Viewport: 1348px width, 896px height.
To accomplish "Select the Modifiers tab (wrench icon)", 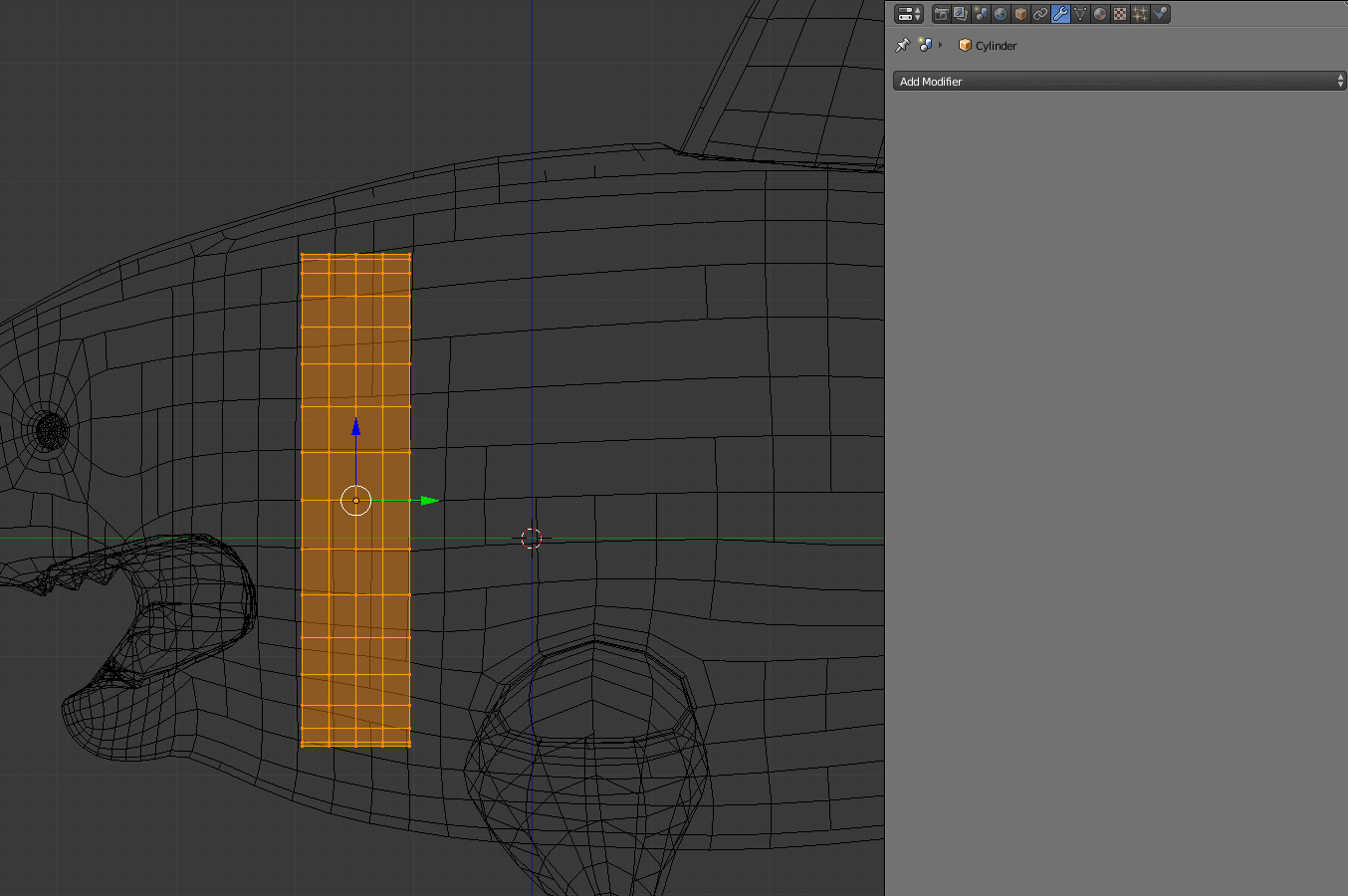I will [1060, 14].
